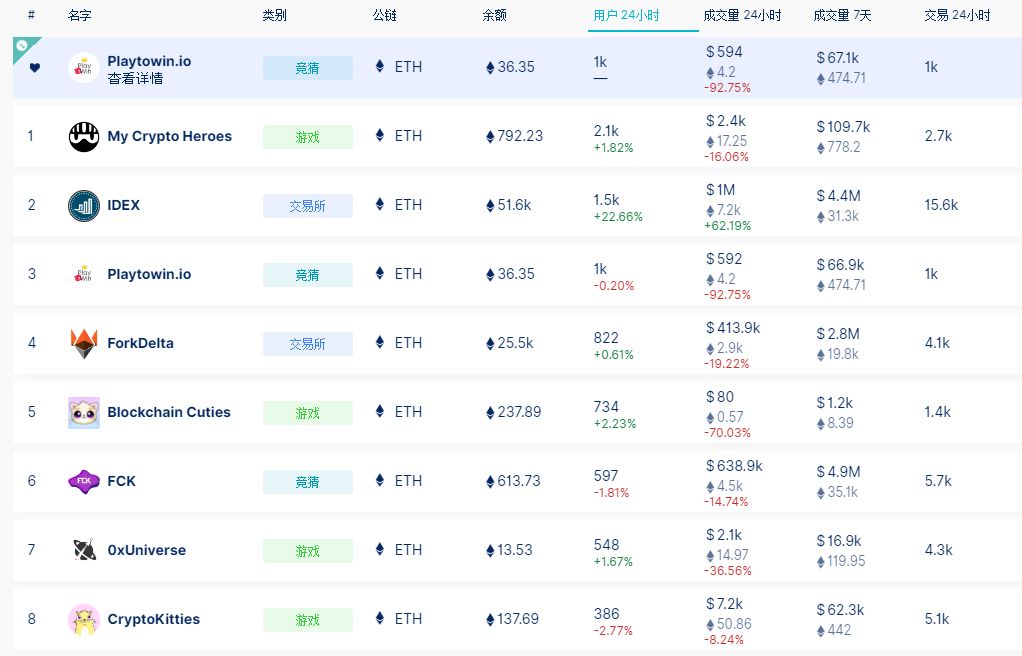Click the 竞猜 tag on FCK row
This screenshot has width=1022, height=656.
(x=308, y=482)
